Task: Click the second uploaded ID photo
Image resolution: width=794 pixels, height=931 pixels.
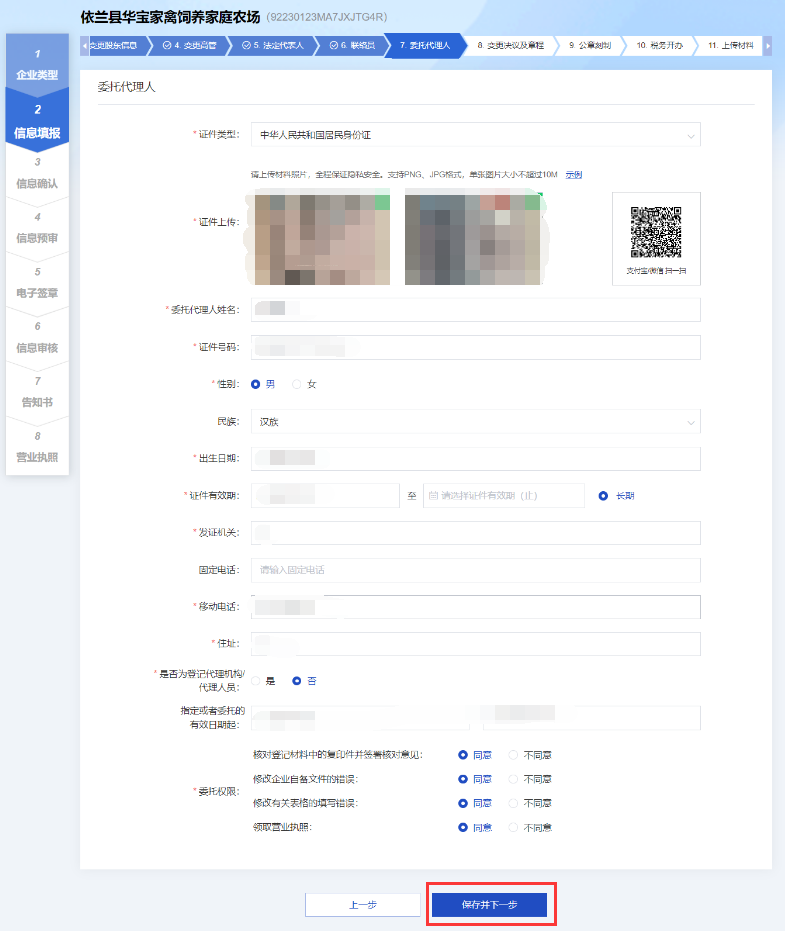Action: click(x=472, y=238)
